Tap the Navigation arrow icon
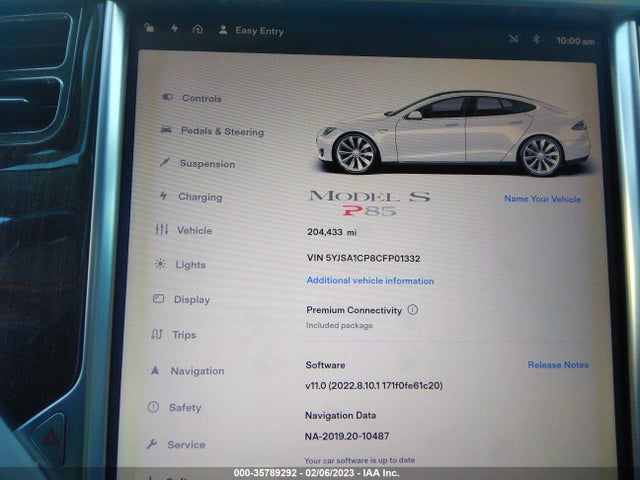The image size is (640, 480). click(155, 370)
